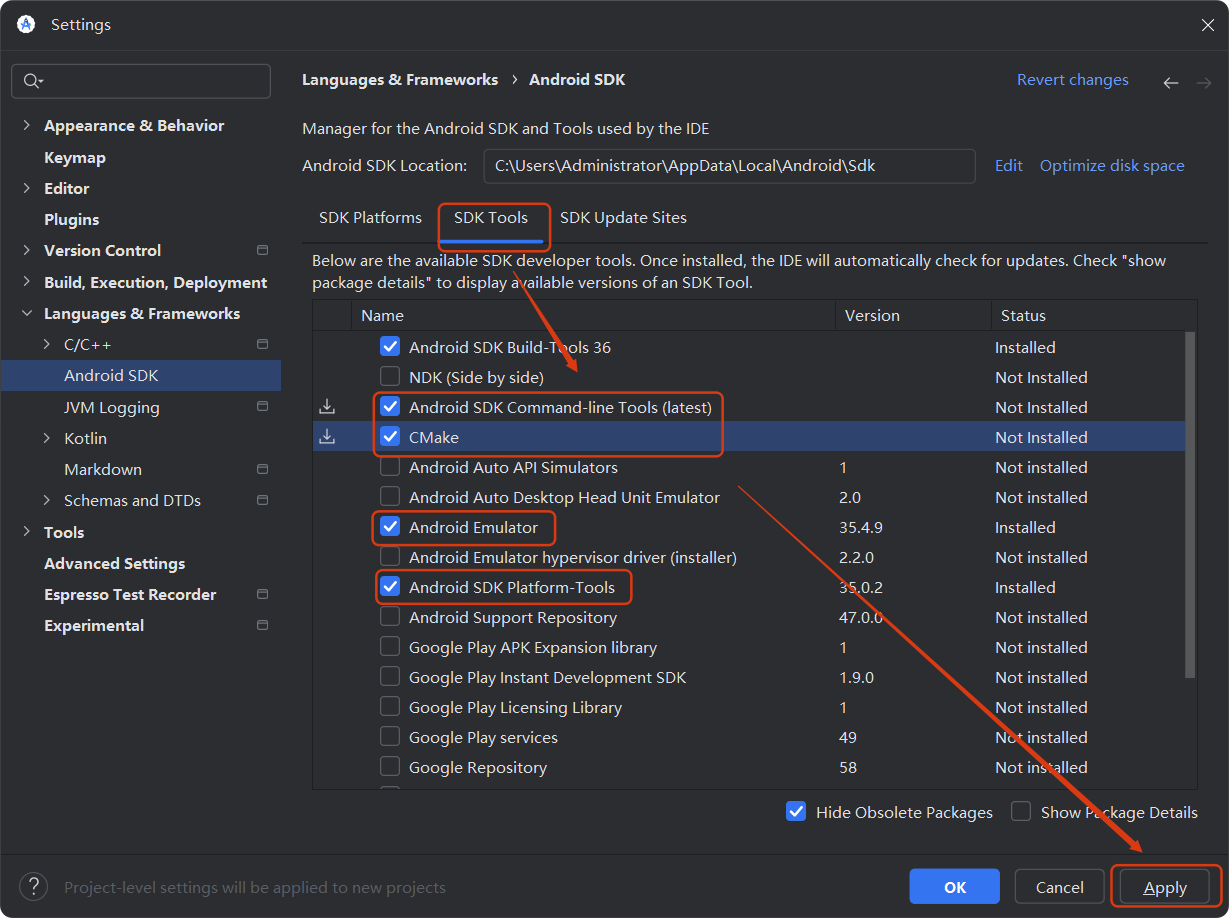The height and width of the screenshot is (918, 1229).
Task: Click project-level icon next to Version Control
Action: pyautogui.click(x=263, y=250)
